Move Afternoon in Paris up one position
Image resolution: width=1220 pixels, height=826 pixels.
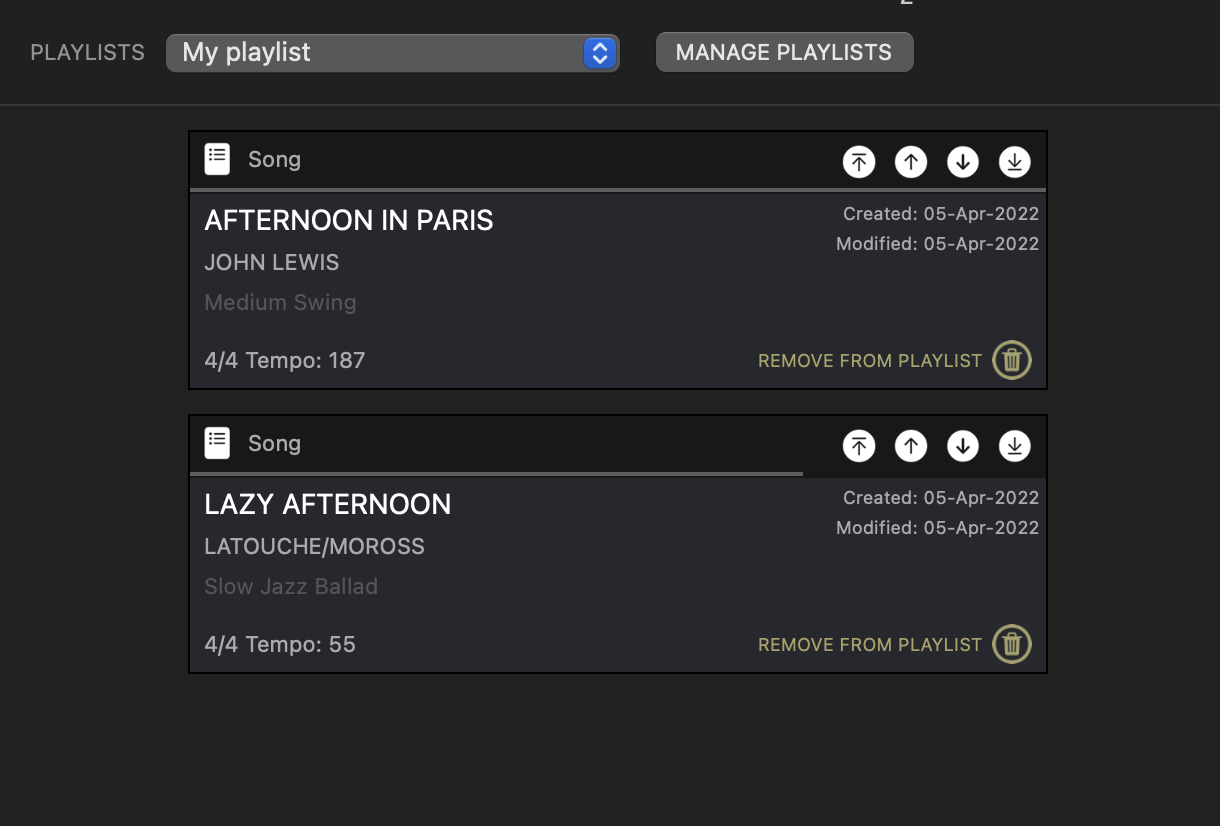(911, 162)
